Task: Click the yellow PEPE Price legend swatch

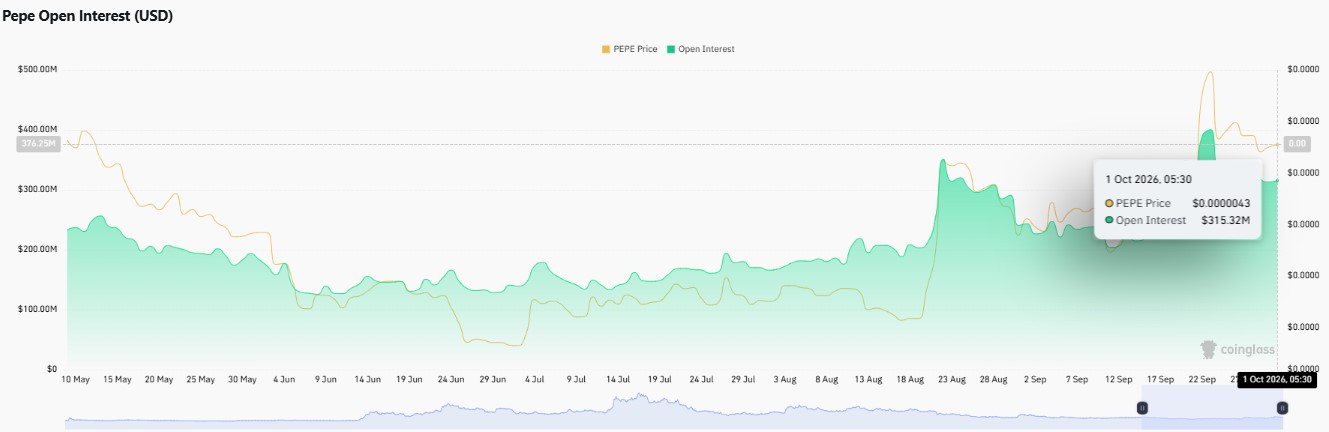Action: tap(606, 49)
